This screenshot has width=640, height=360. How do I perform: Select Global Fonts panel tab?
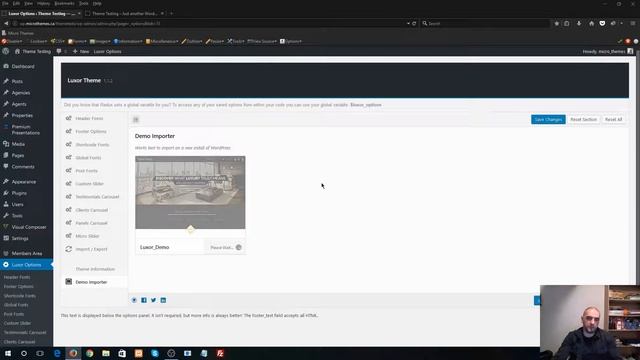click(x=88, y=158)
